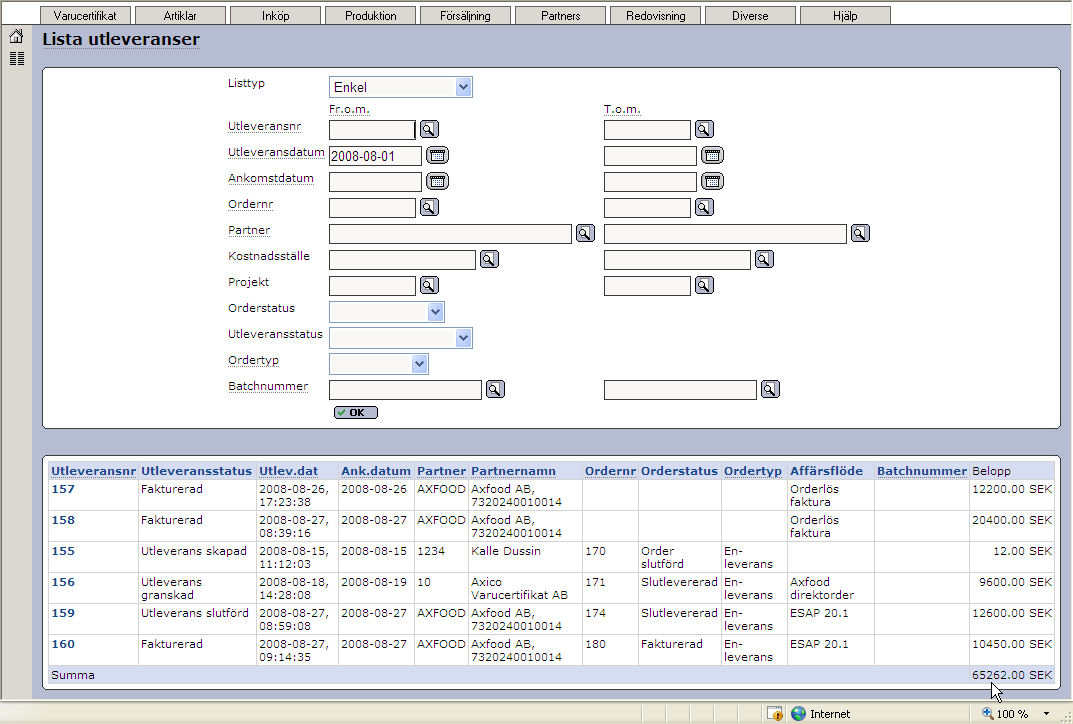Look up Projekt from value
The height and width of the screenshot is (724, 1073).
[429, 285]
